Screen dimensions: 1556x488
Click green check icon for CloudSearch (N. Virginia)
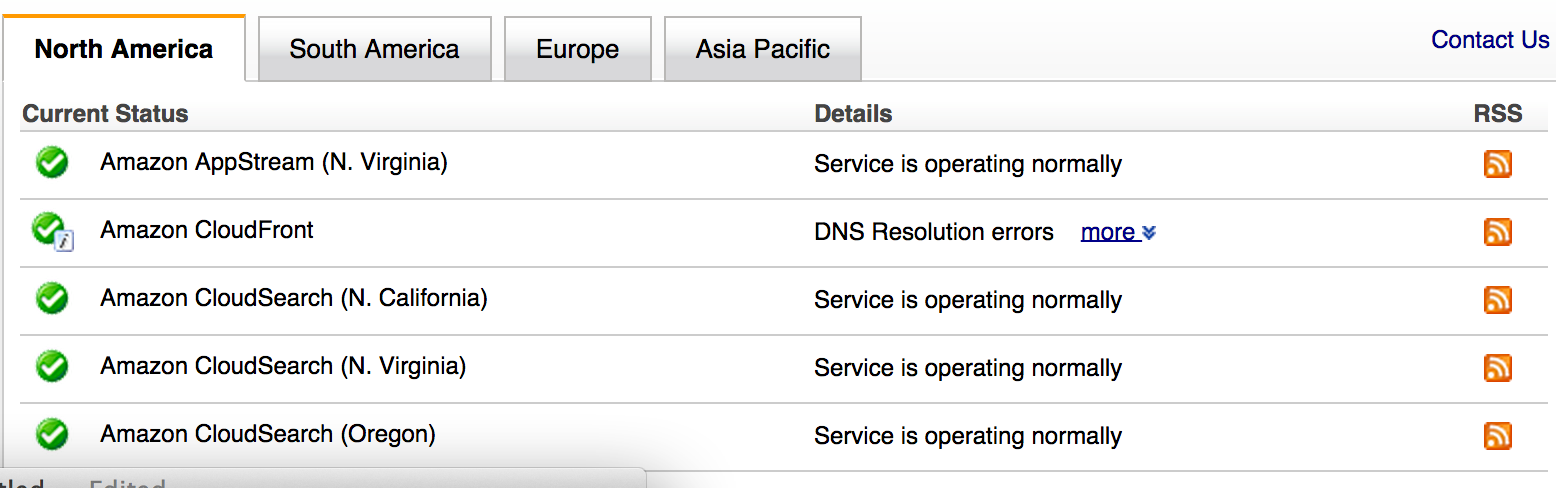[52, 366]
